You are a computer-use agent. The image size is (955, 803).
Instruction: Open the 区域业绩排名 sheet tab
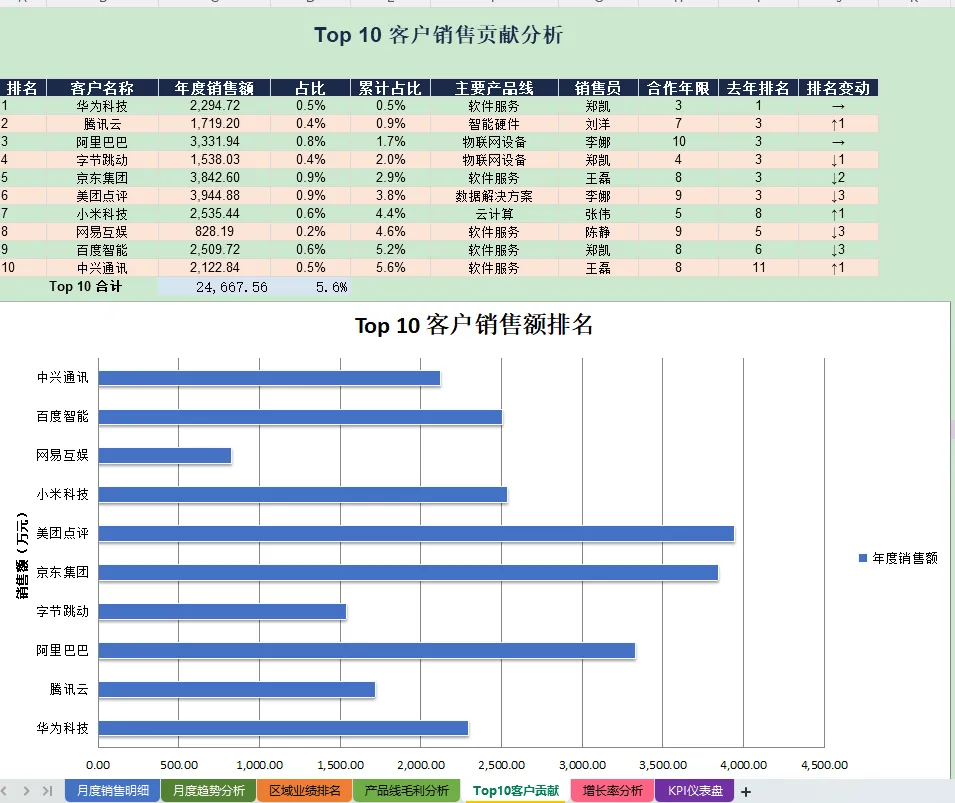click(x=305, y=791)
